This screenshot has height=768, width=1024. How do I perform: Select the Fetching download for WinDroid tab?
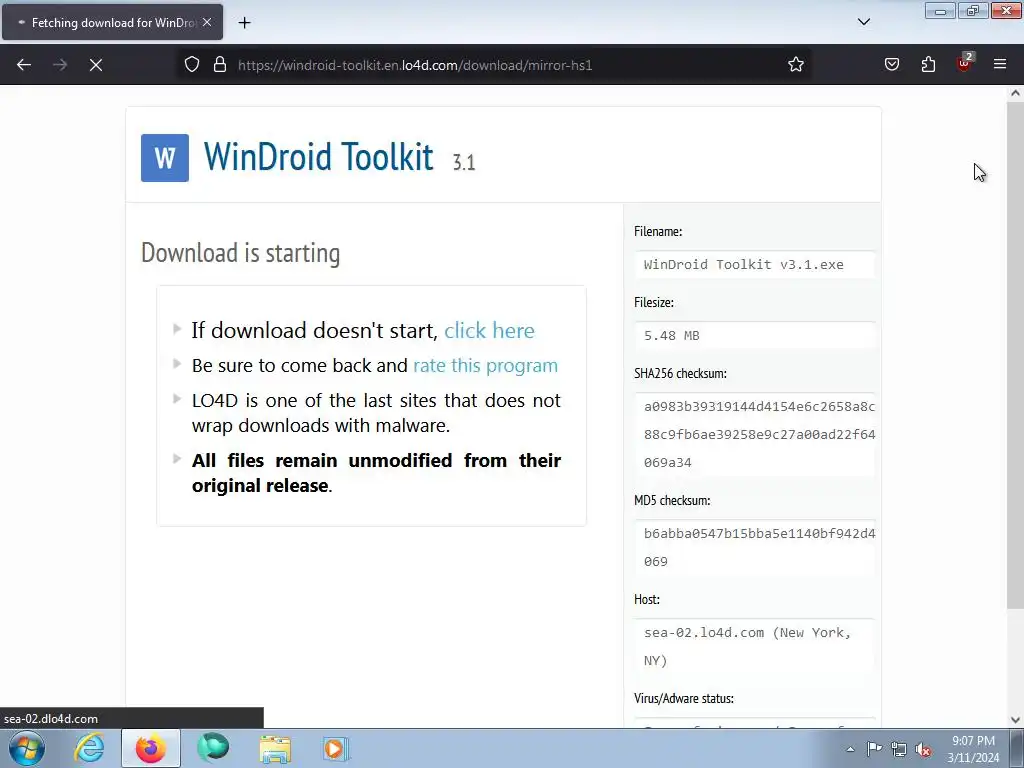point(112,22)
